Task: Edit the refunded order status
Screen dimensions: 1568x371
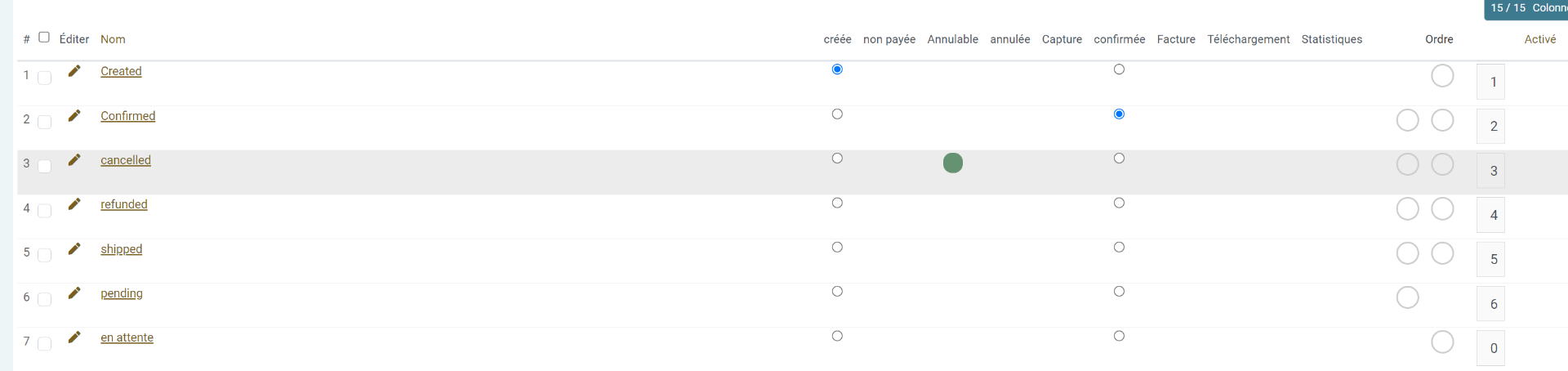Action: pyautogui.click(x=74, y=204)
